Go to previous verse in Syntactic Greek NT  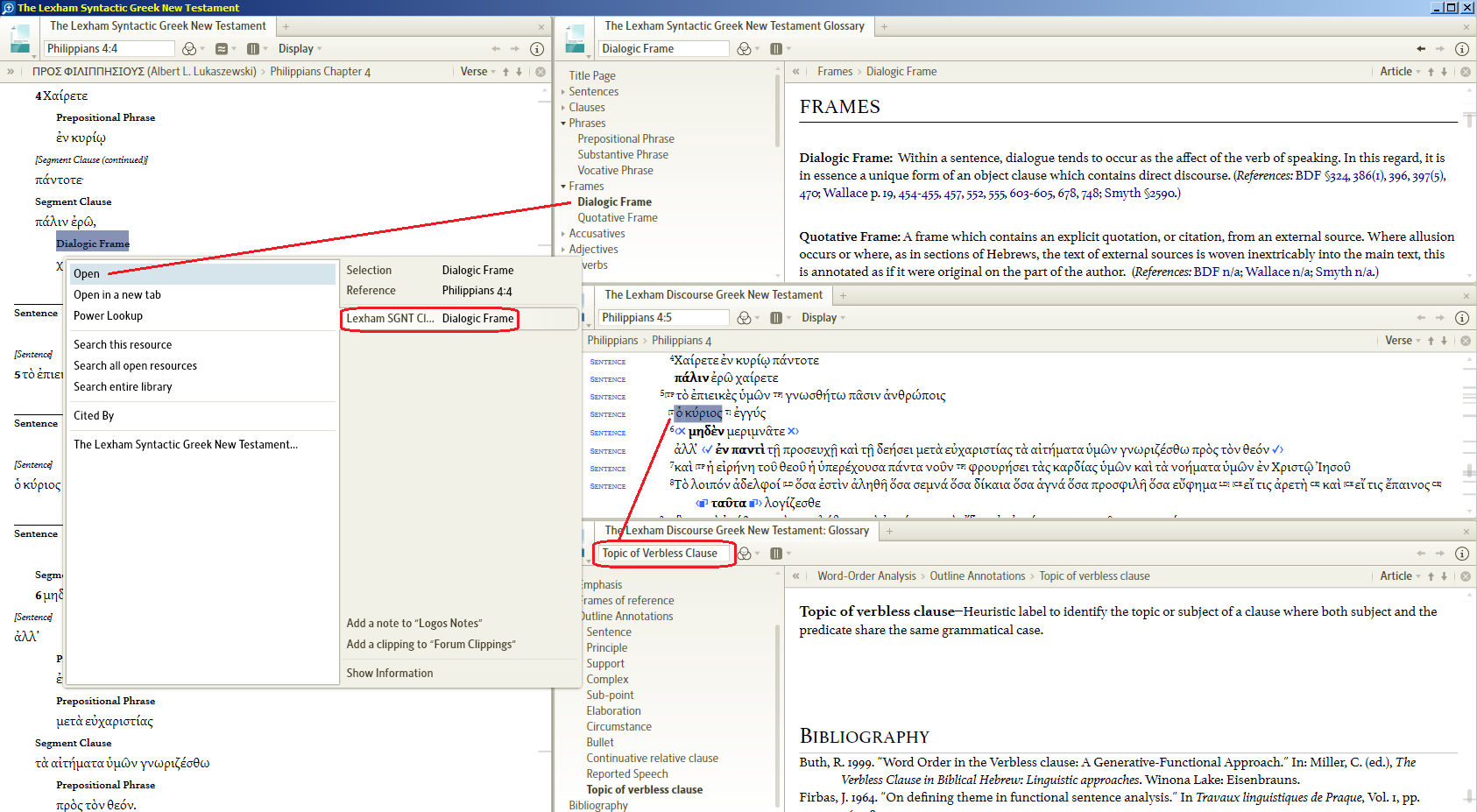505,72
